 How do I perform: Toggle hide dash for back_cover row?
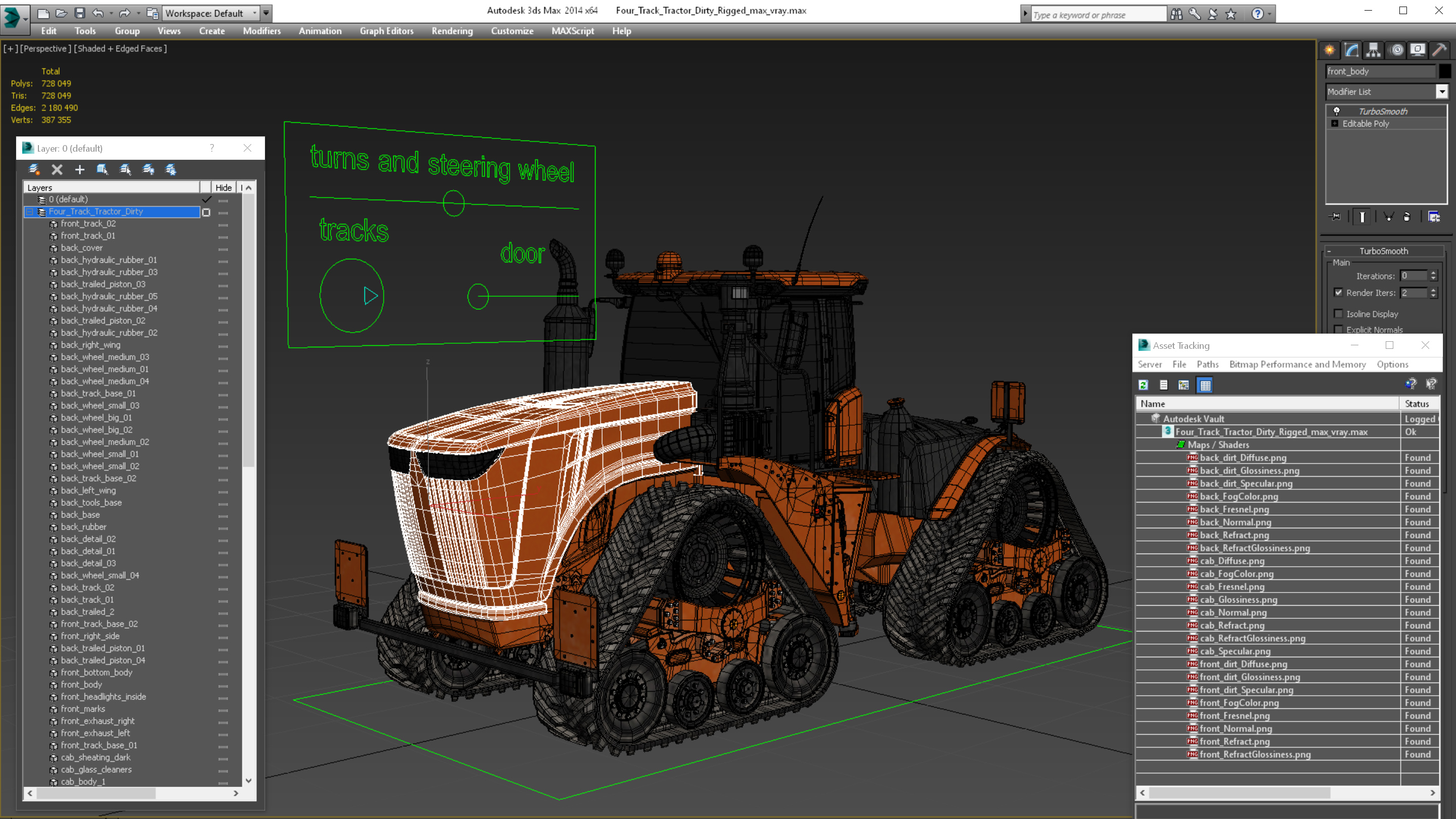tap(223, 249)
